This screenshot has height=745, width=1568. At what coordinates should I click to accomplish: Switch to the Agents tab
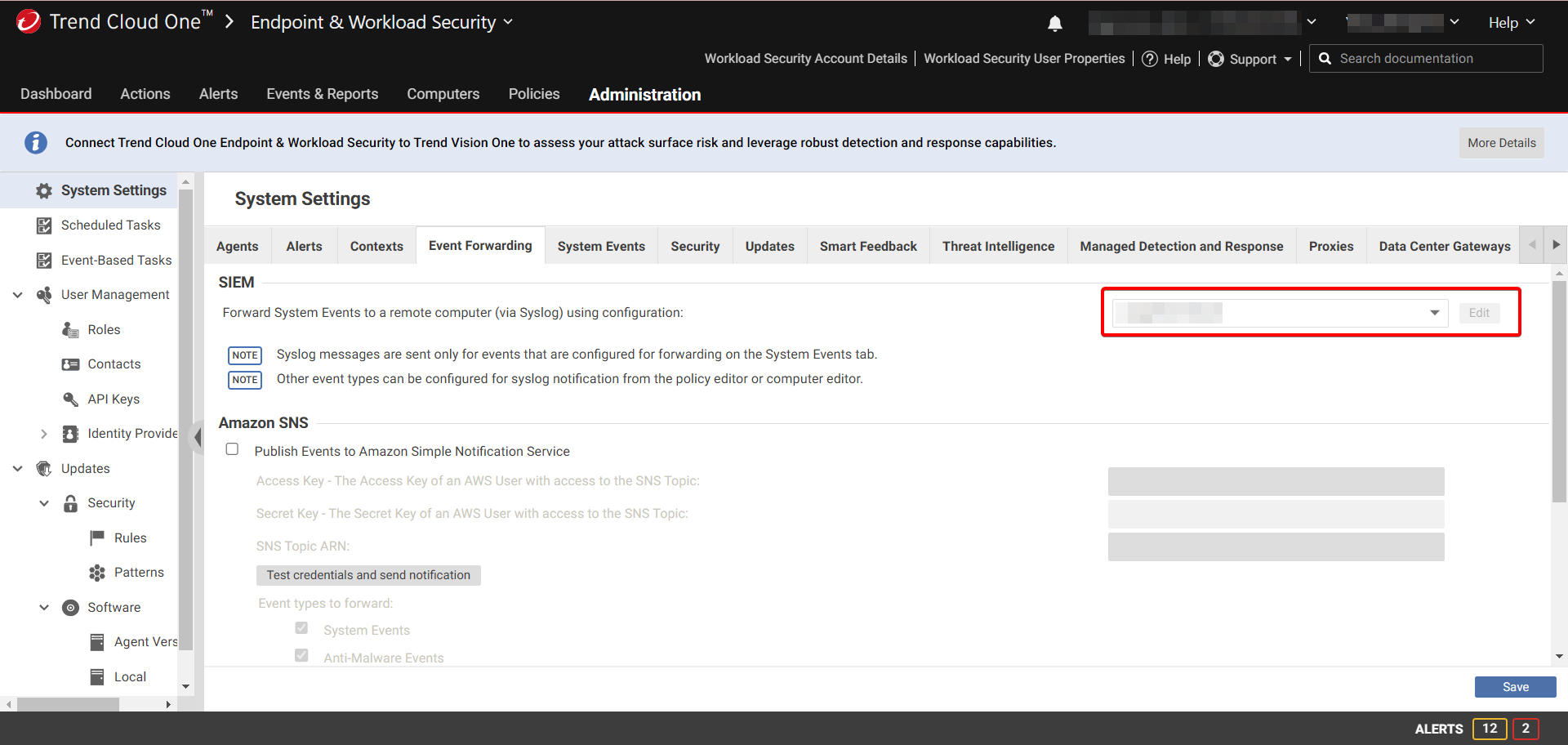237,246
